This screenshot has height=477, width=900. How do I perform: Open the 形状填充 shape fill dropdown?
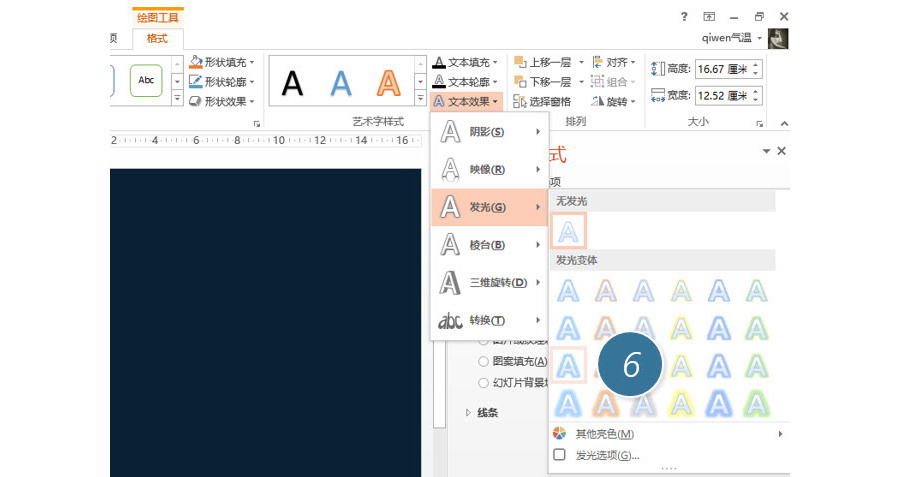[x=222, y=62]
